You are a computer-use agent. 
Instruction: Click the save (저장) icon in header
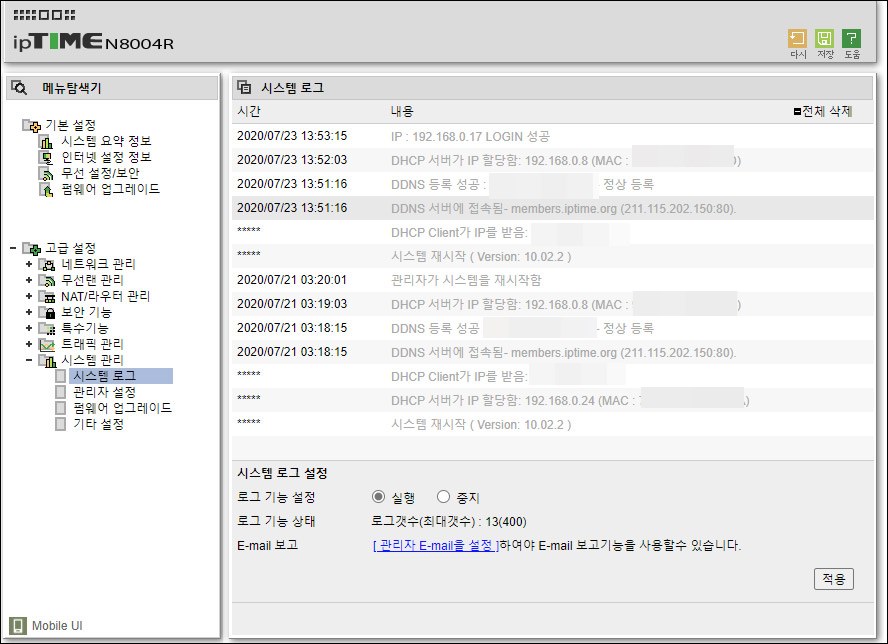(824, 39)
